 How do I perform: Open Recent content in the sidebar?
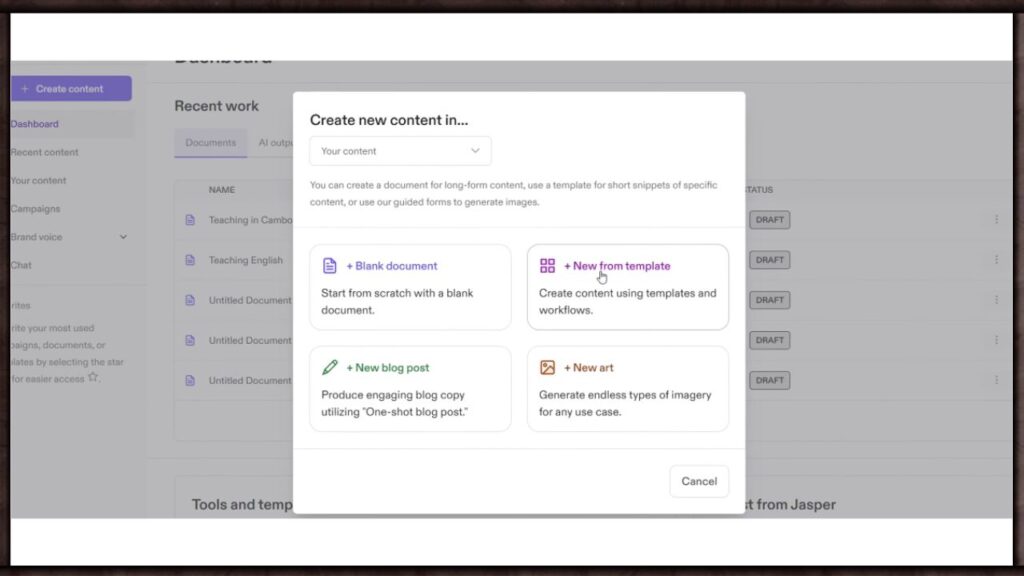coord(44,152)
